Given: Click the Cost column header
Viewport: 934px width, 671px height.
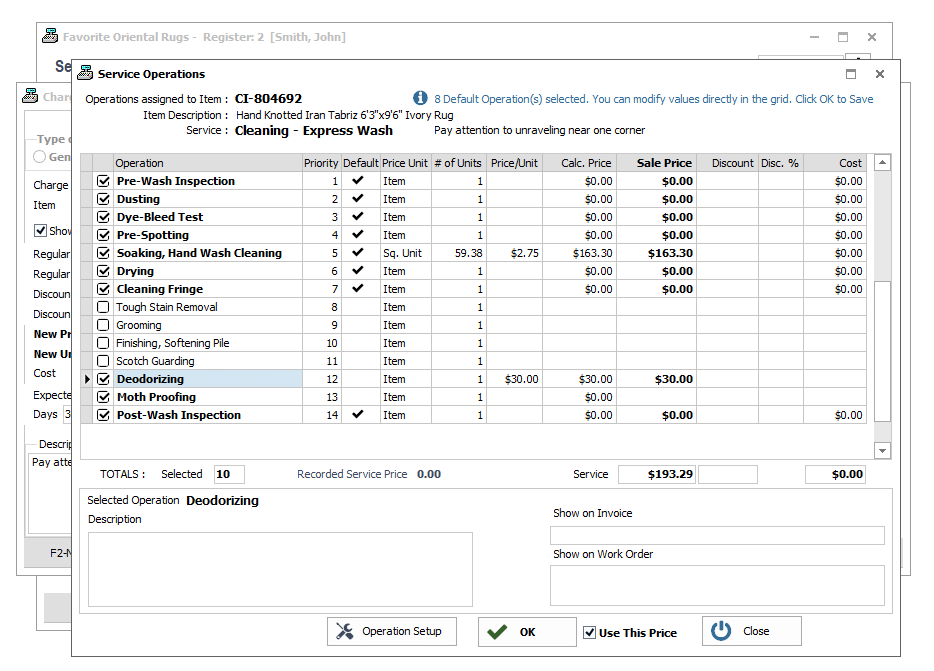Looking at the screenshot, I should [x=835, y=163].
